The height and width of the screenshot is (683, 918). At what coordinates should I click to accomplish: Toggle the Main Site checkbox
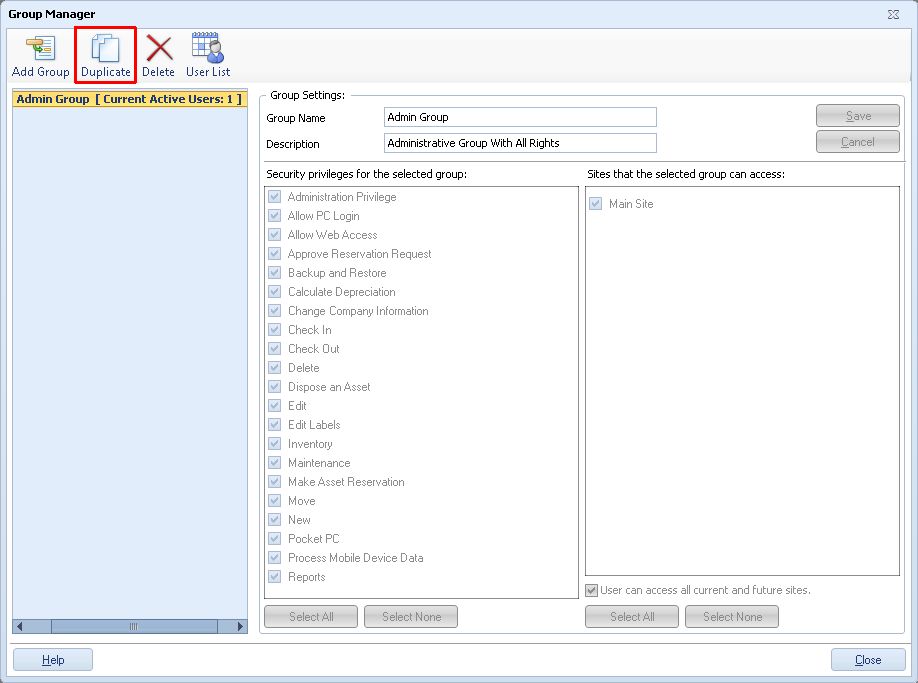pyautogui.click(x=596, y=204)
